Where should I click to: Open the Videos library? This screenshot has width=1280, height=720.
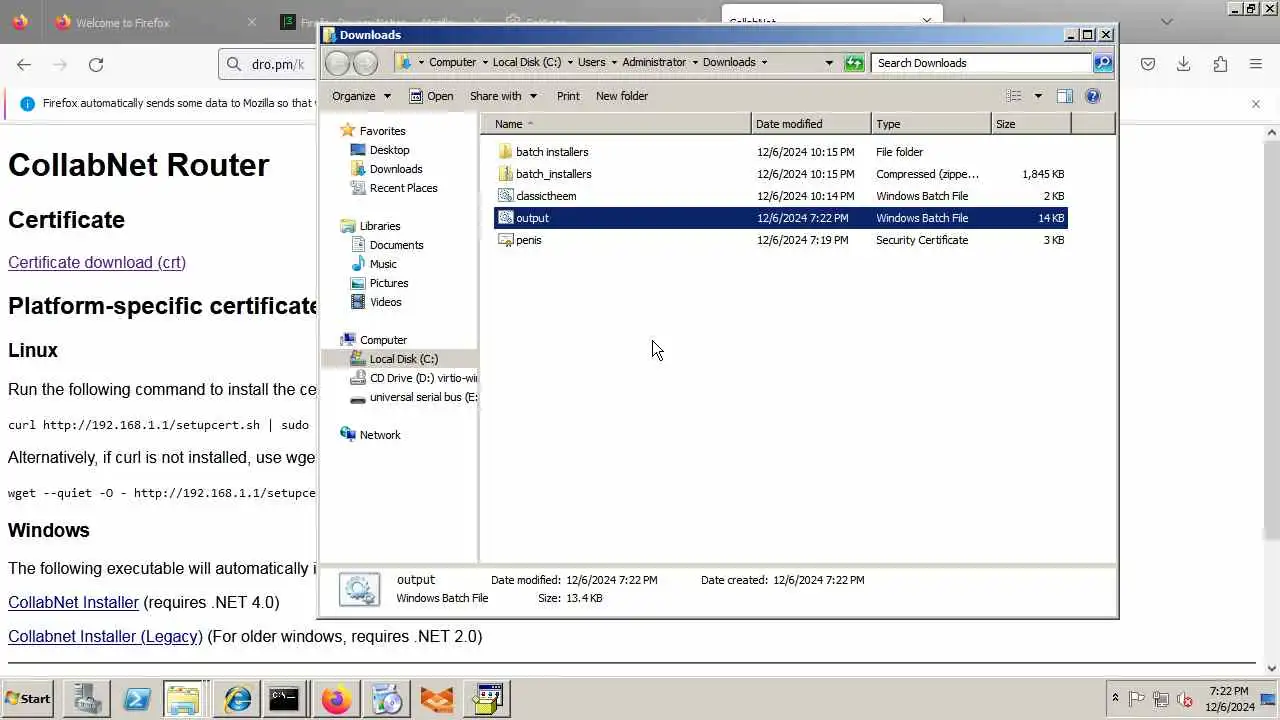pyautogui.click(x=385, y=302)
